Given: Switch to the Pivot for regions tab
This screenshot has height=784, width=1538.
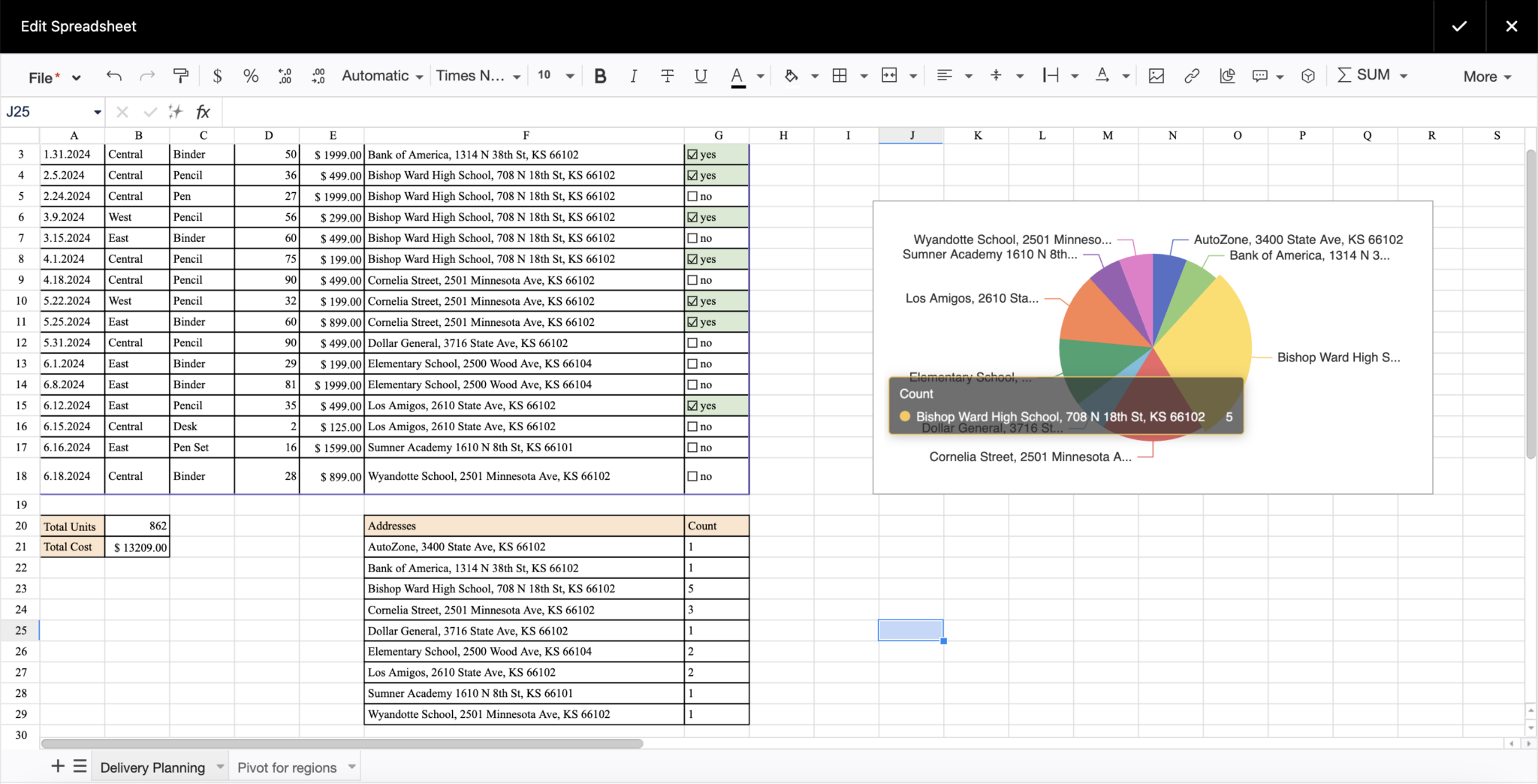Looking at the screenshot, I should [x=288, y=767].
